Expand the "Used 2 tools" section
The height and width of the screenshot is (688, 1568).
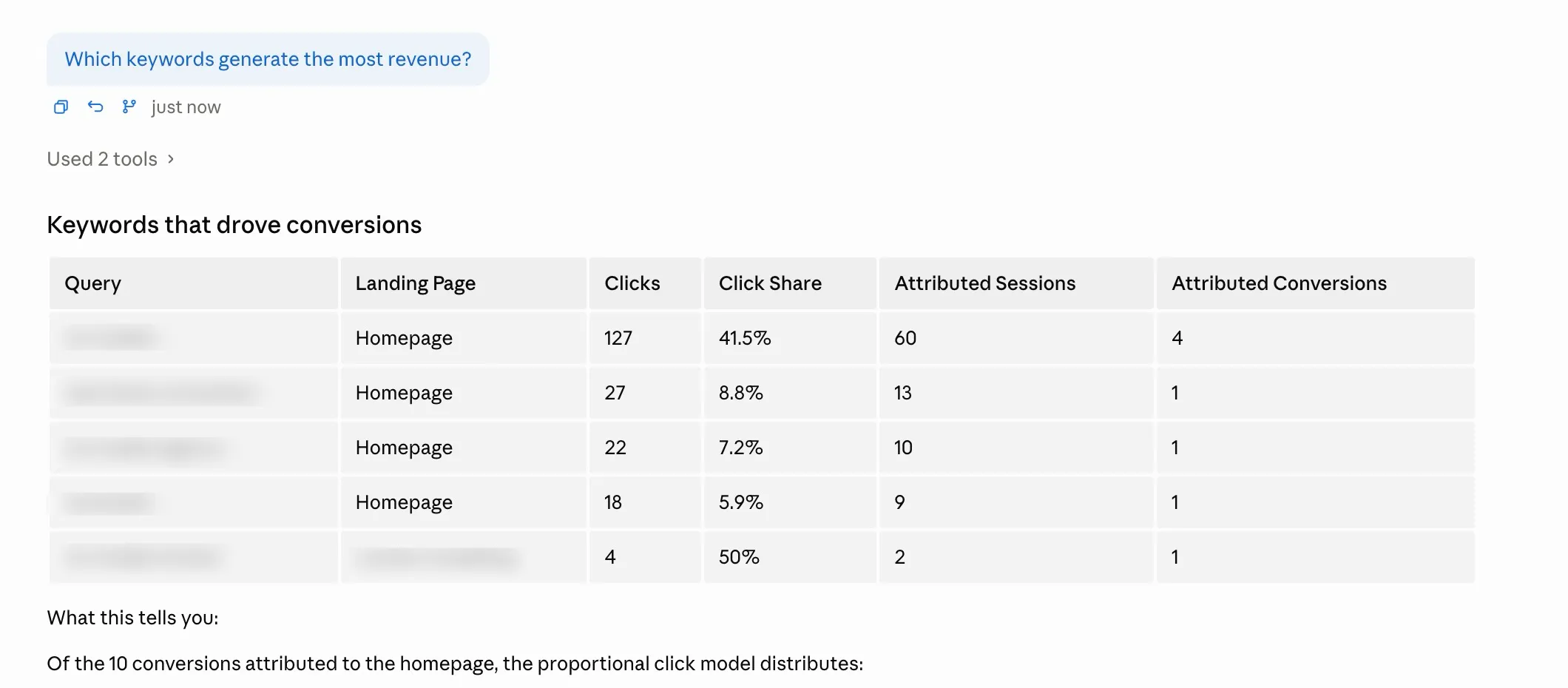[102, 159]
